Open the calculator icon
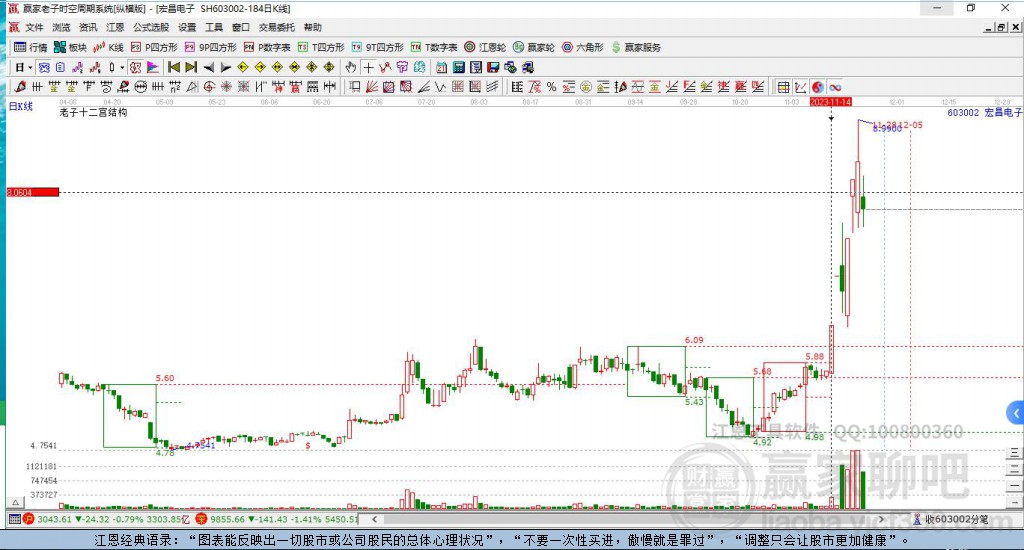 458,67
